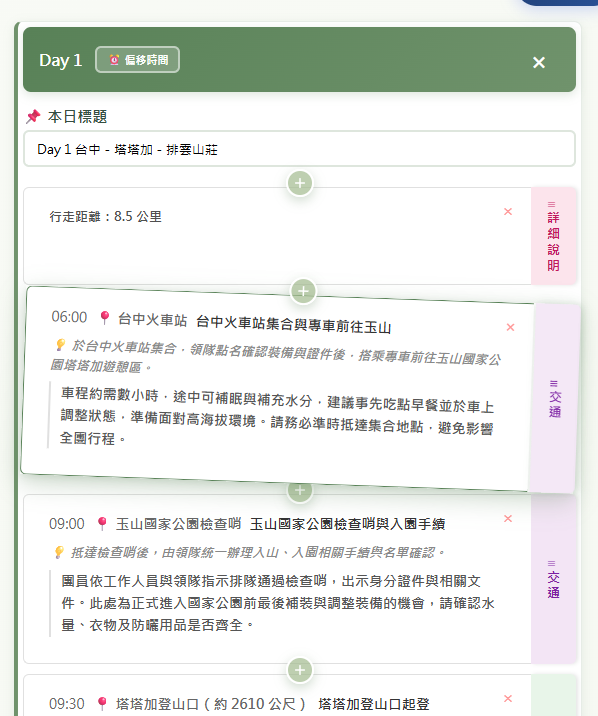
Task: Click the title 台中火車站集合與專車前往玉山
Action: pos(294,324)
